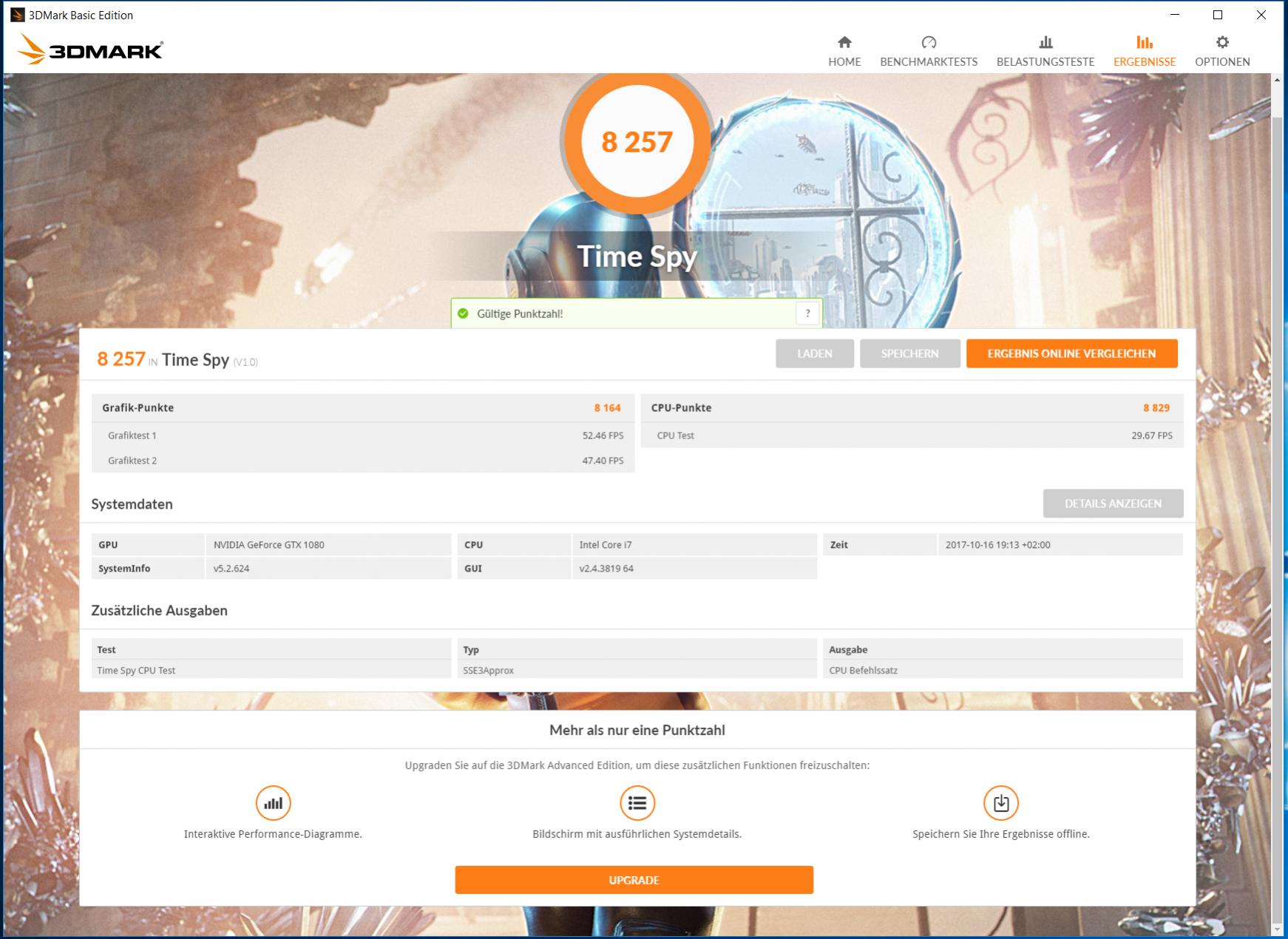Image resolution: width=1288 pixels, height=939 pixels.
Task: Click the scrollbar down arrow
Action: (1277, 929)
